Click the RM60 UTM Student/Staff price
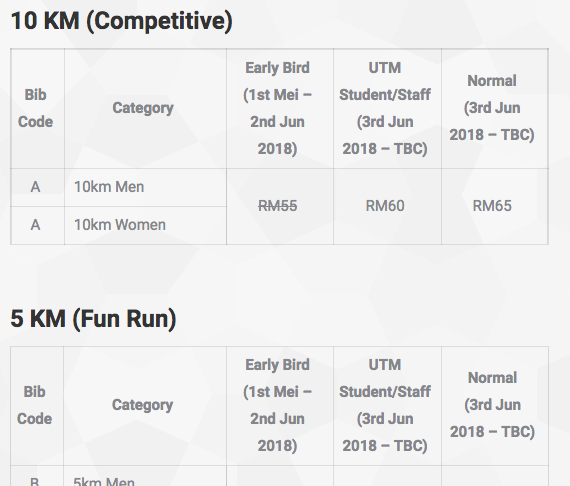570x486 pixels. (385, 206)
